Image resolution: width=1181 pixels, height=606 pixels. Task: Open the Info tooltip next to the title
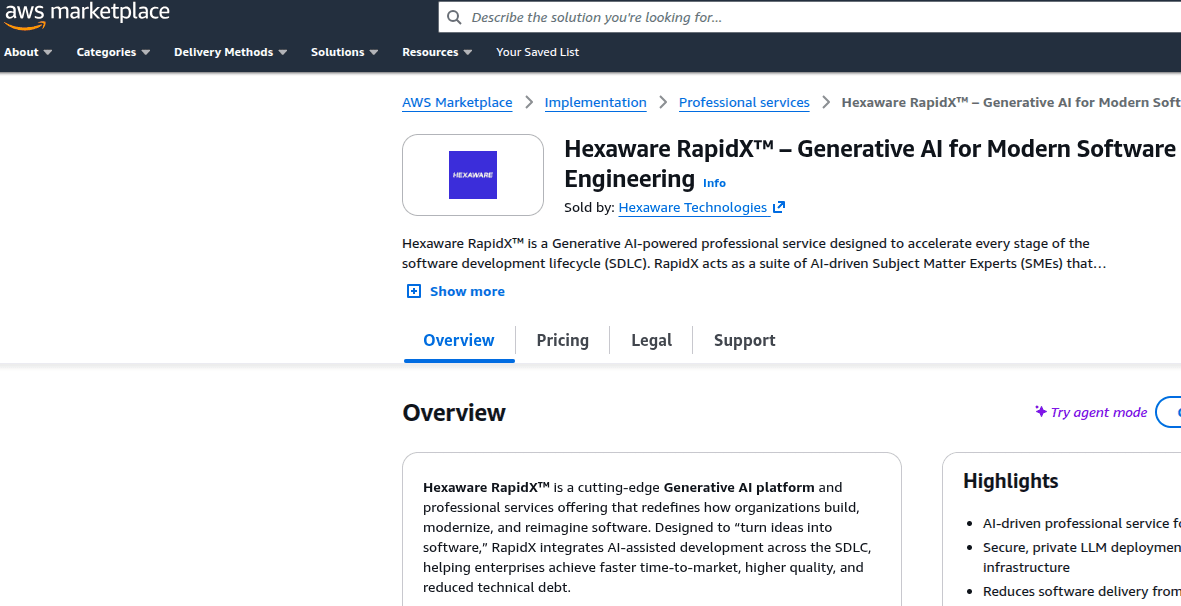click(714, 183)
